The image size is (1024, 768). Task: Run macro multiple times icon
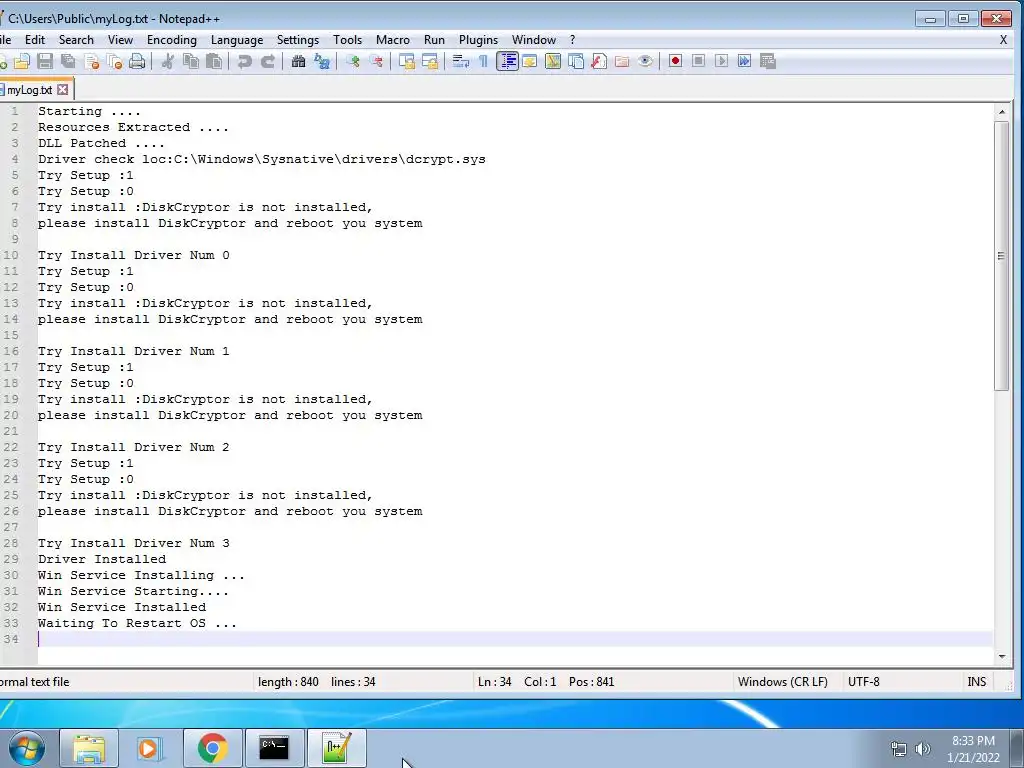coord(744,61)
